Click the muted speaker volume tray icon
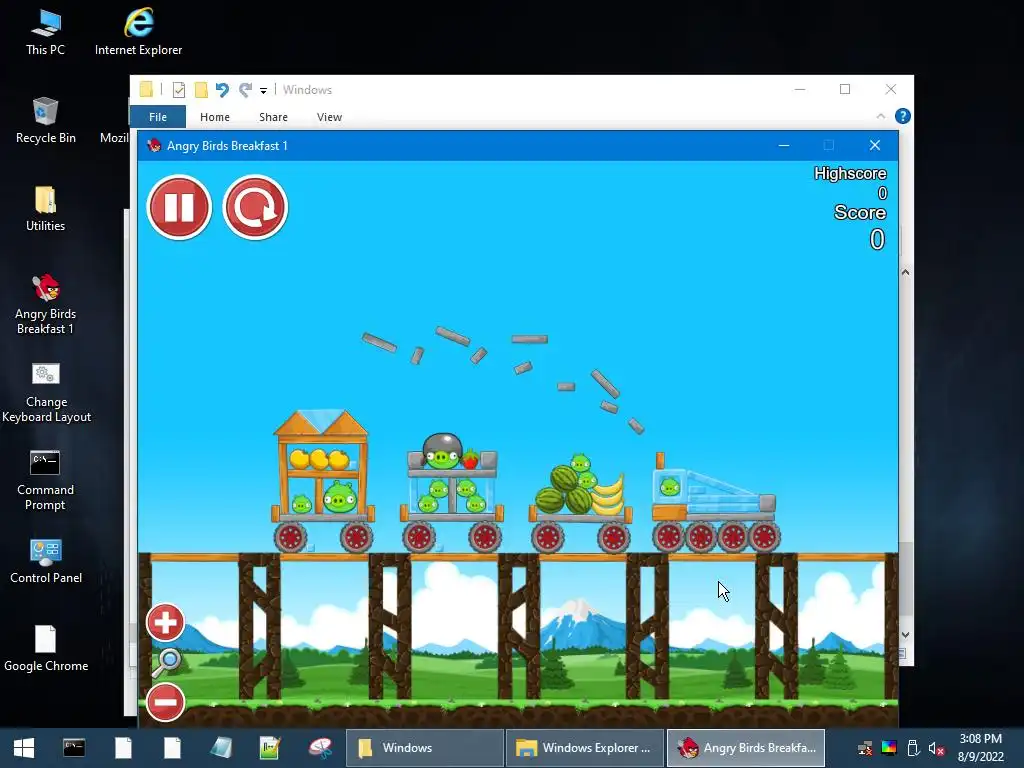Screen dimensions: 1024x768 point(936,748)
